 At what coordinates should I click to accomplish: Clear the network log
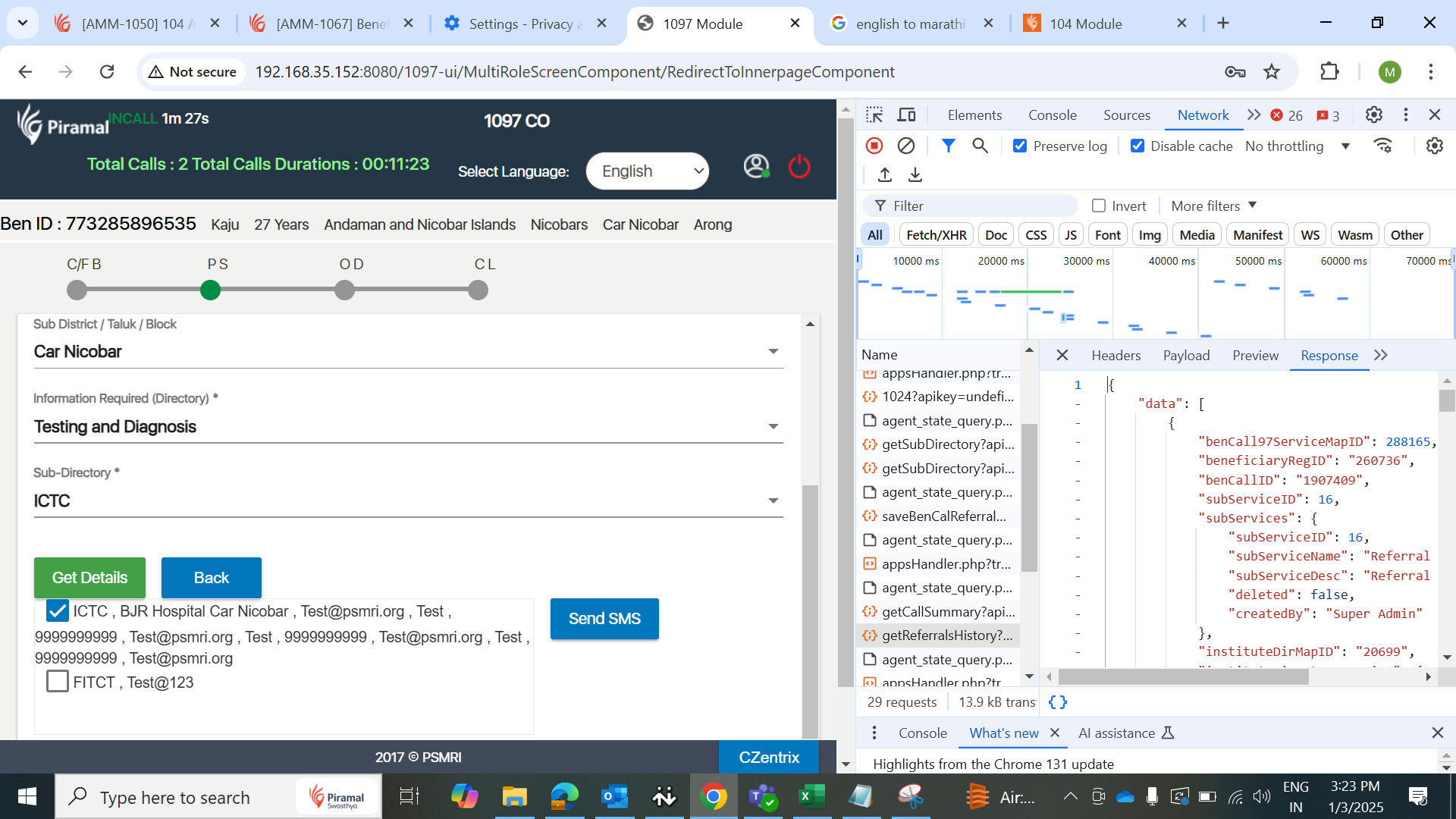(x=906, y=146)
